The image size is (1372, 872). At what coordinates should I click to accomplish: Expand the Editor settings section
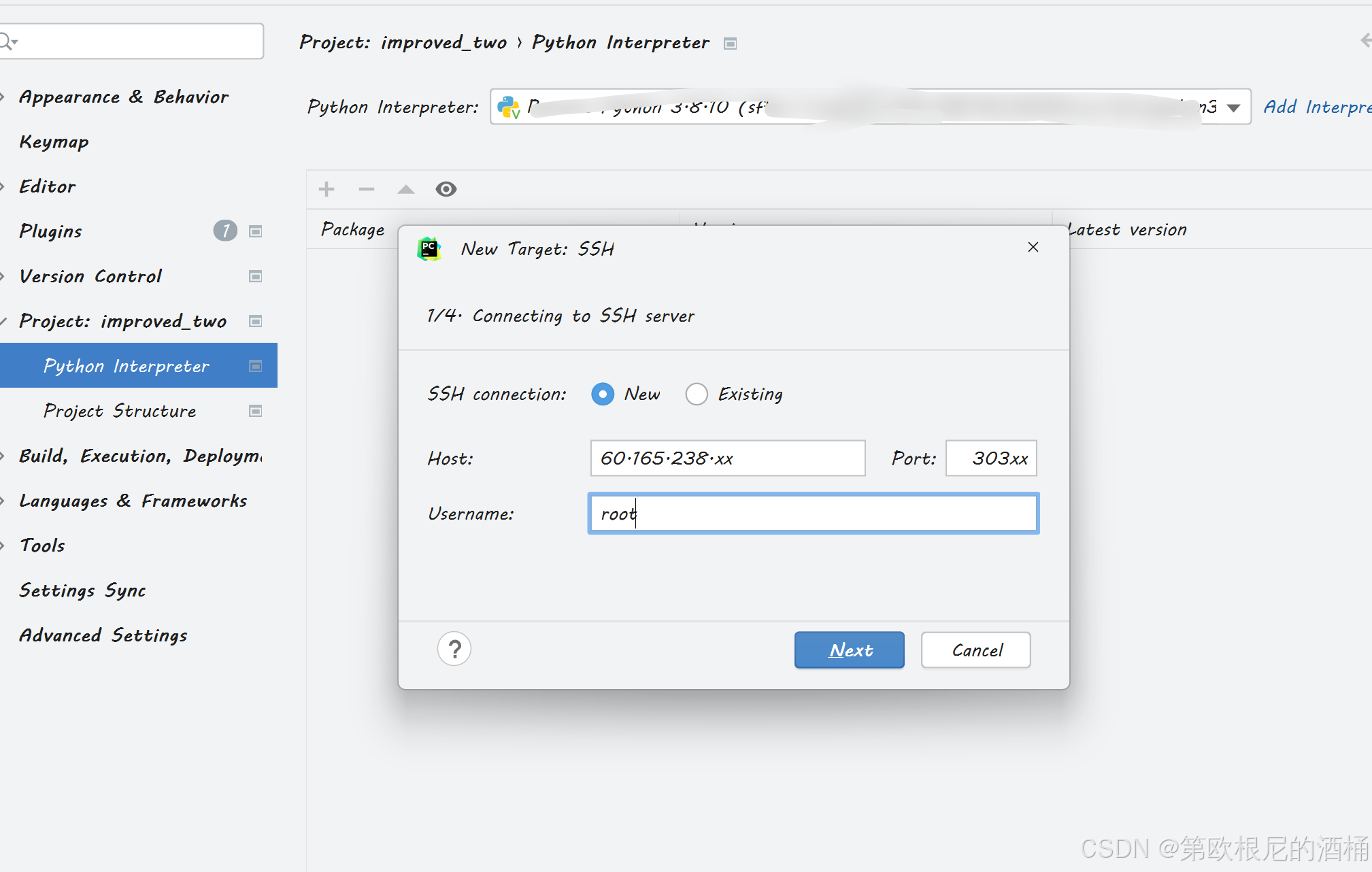click(3, 186)
